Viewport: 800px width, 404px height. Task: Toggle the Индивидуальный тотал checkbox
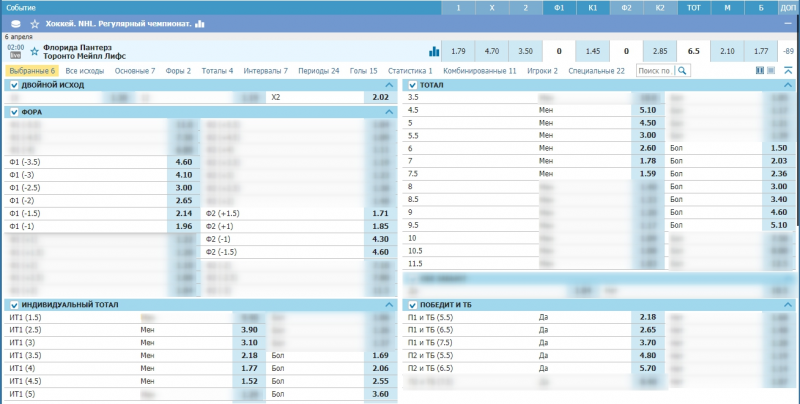click(x=14, y=304)
